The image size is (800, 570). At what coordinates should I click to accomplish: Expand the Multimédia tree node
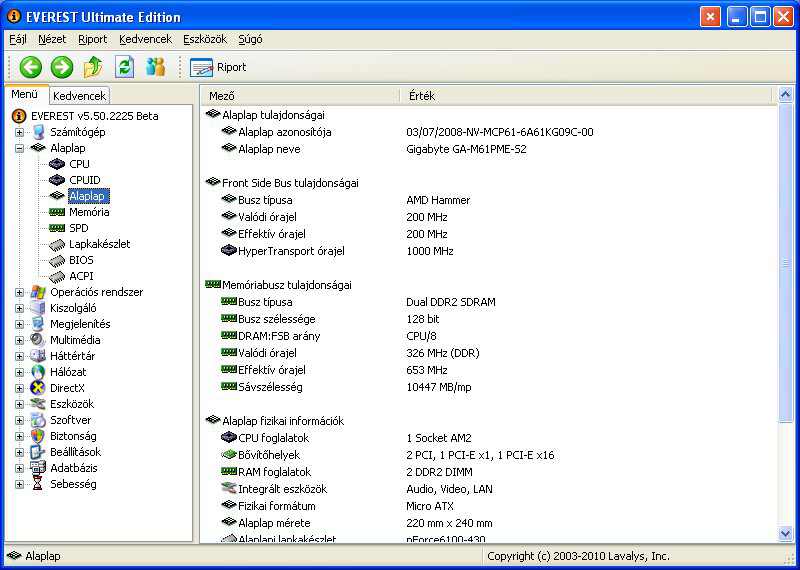(19, 340)
